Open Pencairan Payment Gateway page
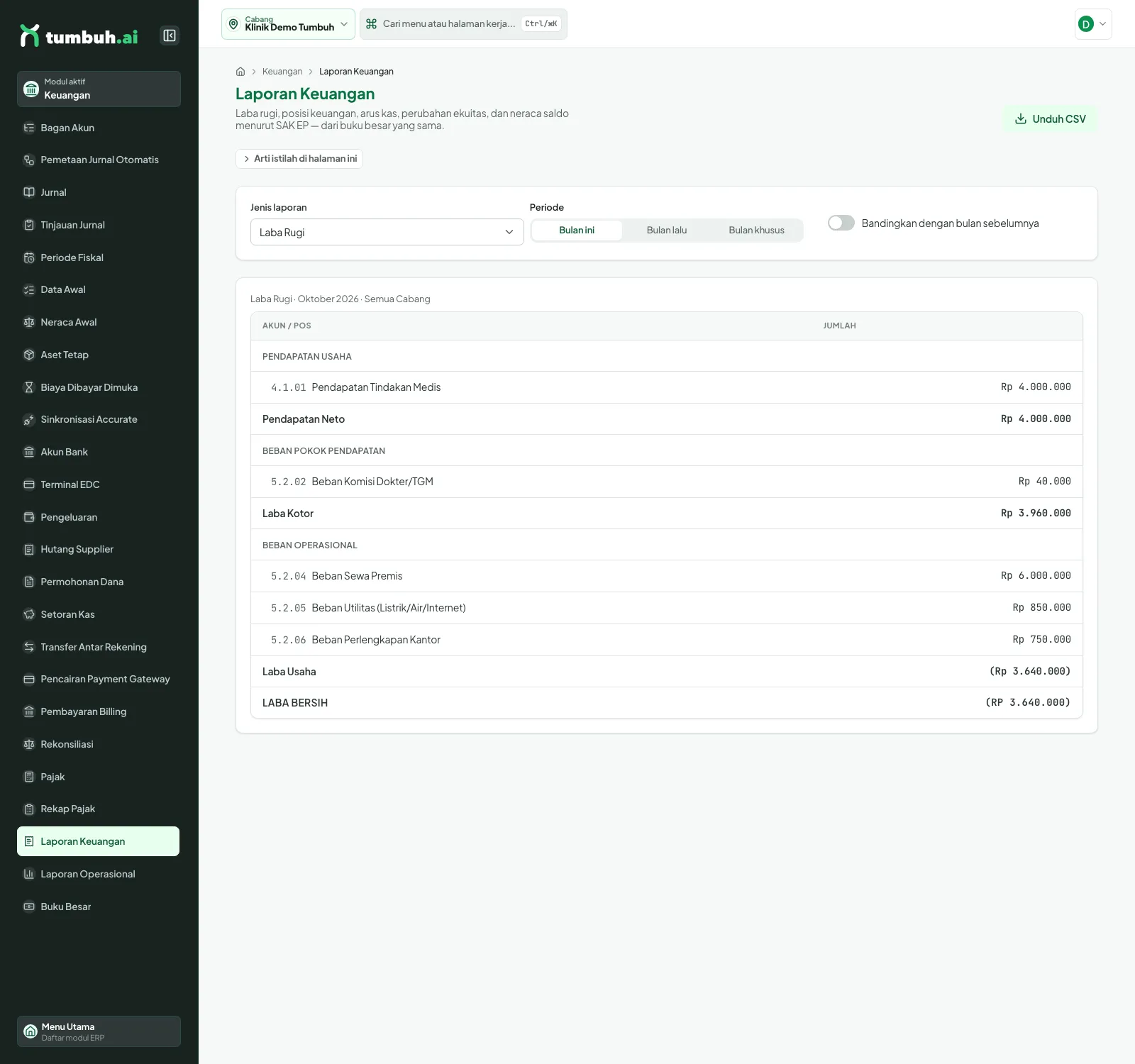This screenshot has height=1064, width=1135. click(99, 679)
